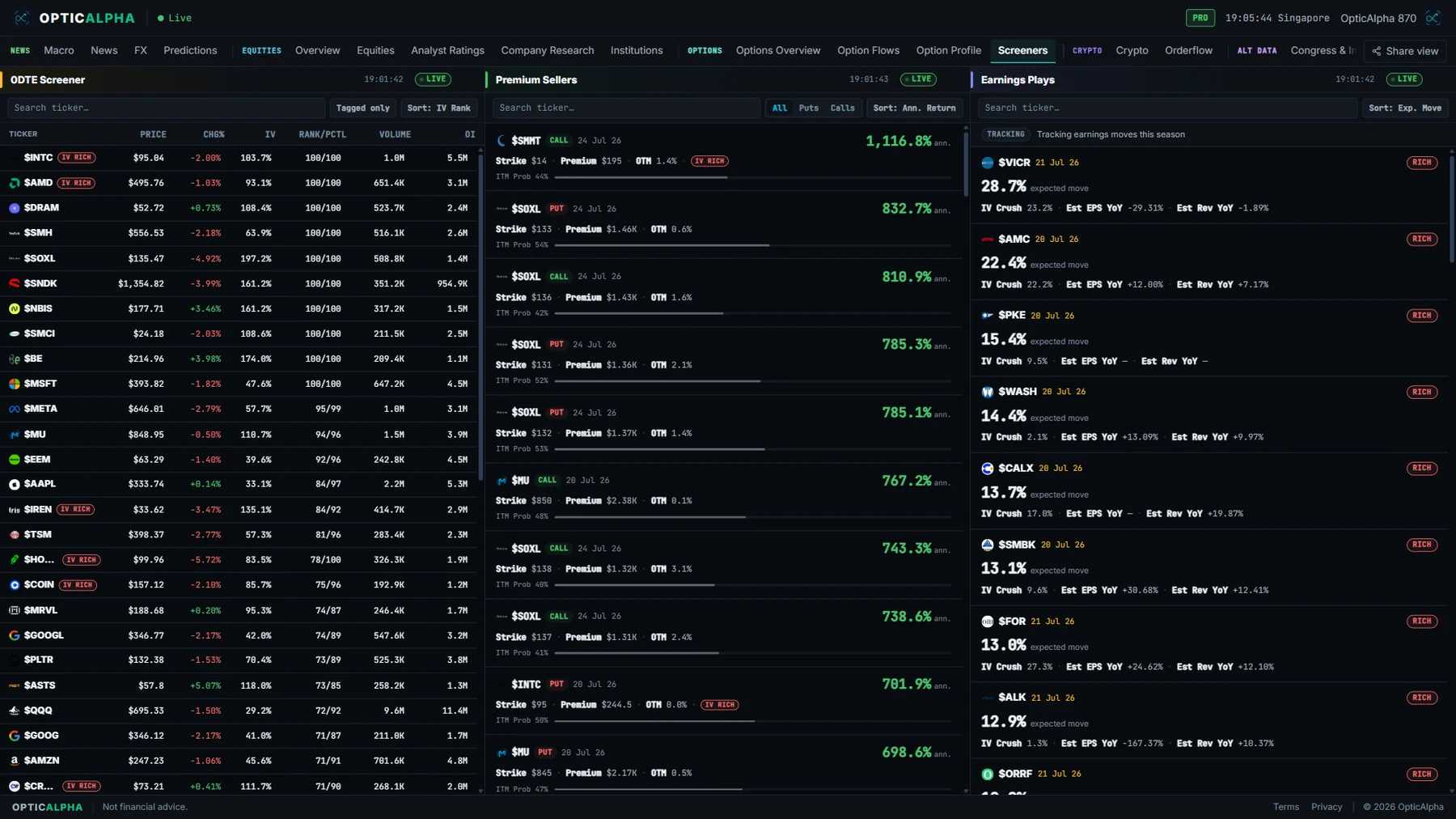This screenshot has width=1456, height=819.
Task: Open the Privacy link in footer
Action: coord(1327,807)
